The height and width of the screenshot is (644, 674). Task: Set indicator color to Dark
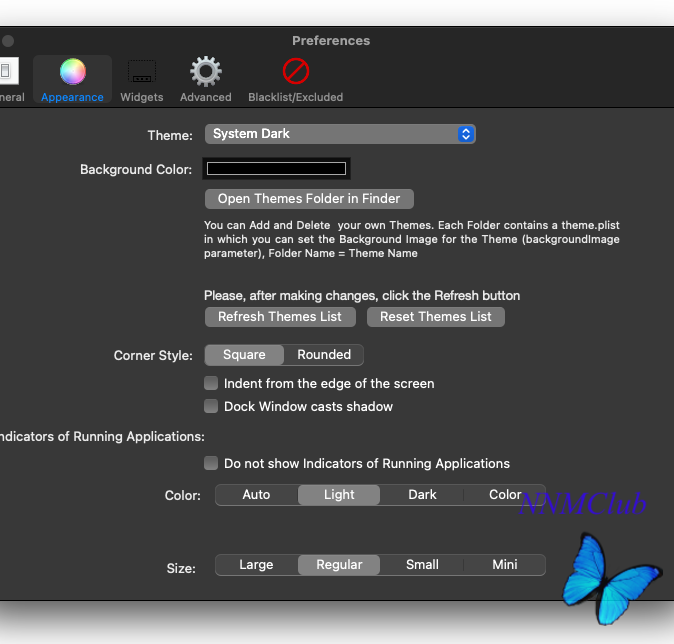422,495
